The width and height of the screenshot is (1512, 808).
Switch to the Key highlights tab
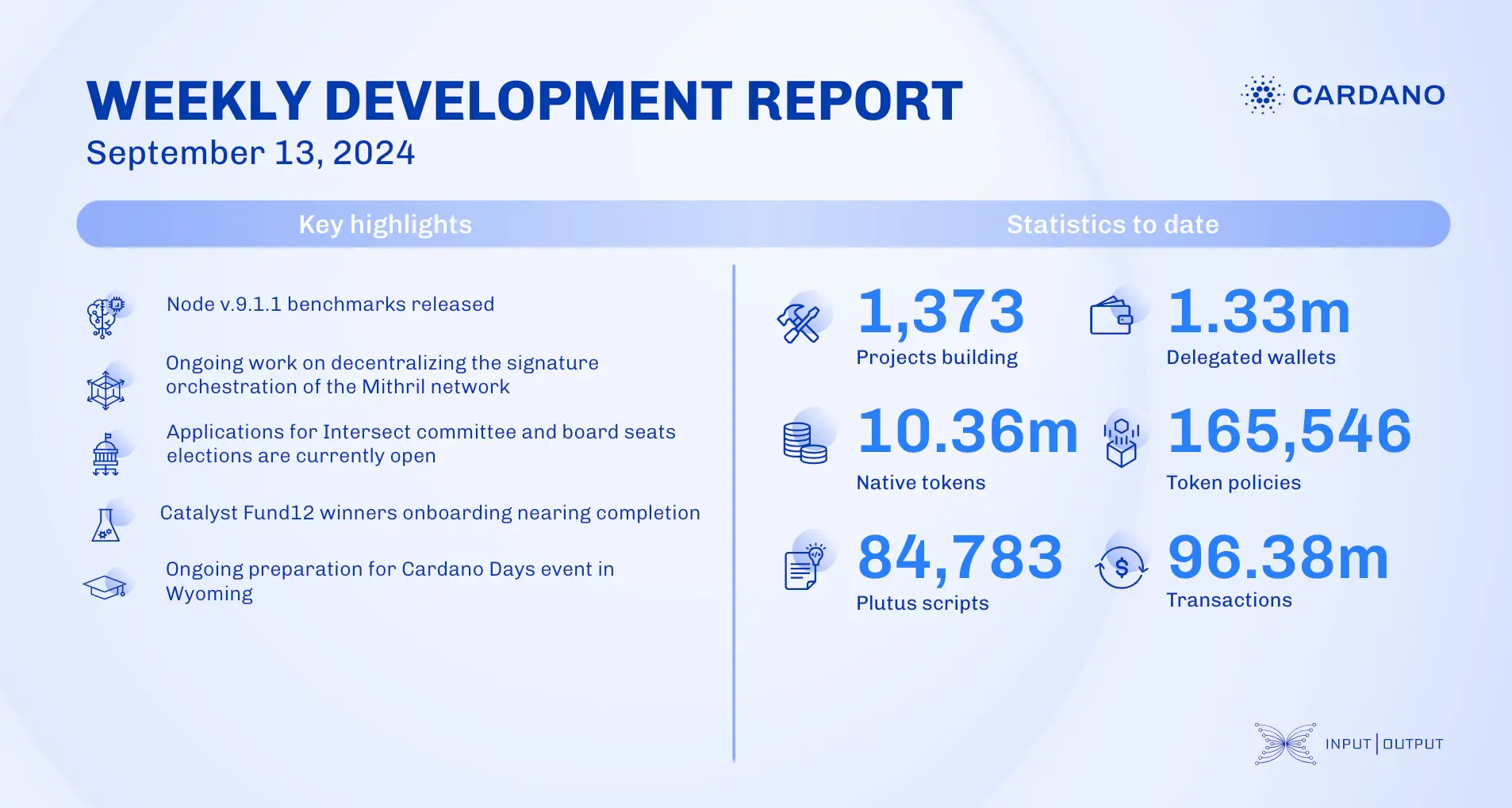click(x=385, y=224)
